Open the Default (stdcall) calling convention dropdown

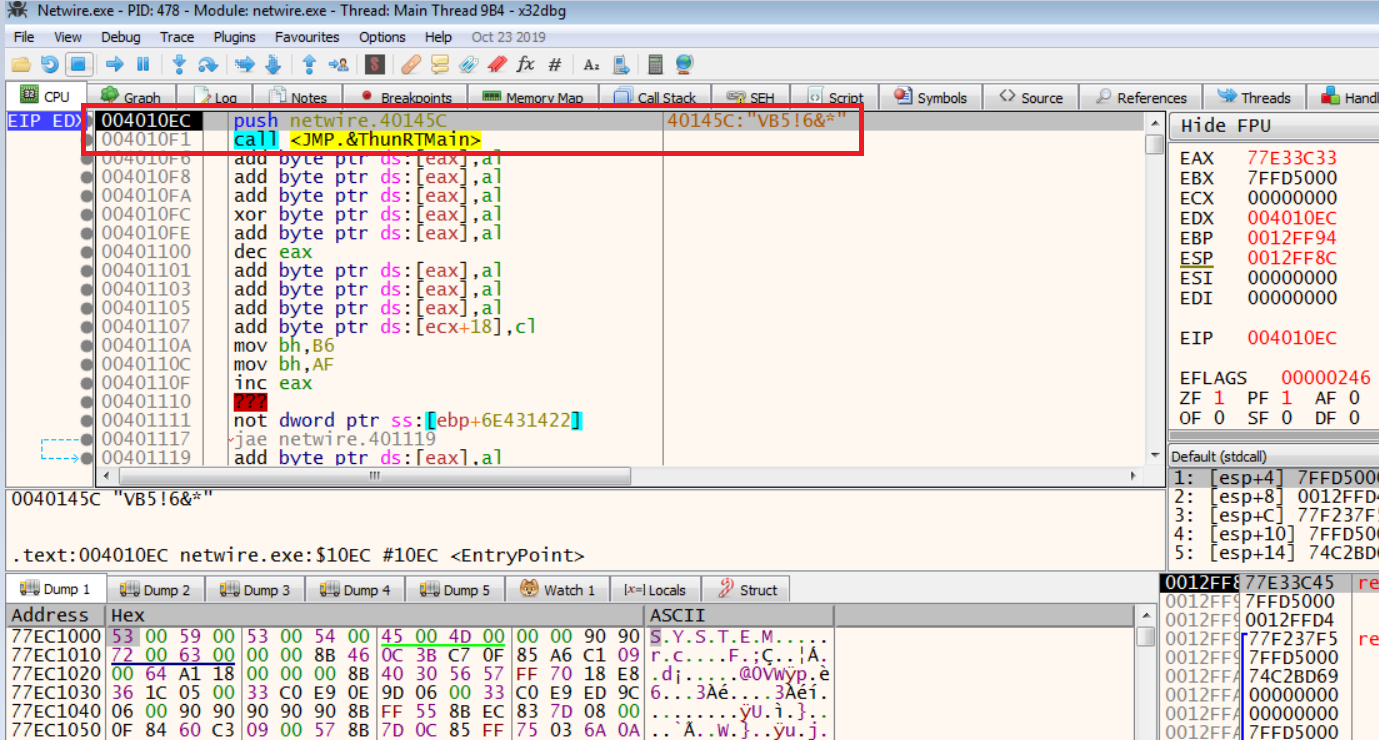1270,457
